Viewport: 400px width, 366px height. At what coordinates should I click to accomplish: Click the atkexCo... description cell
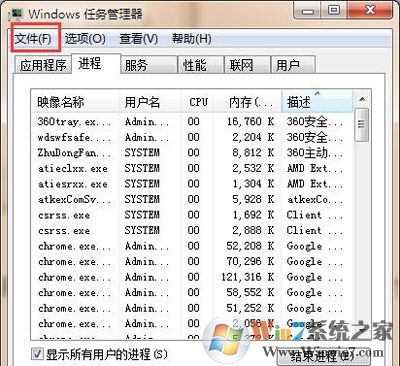pyautogui.click(x=314, y=199)
